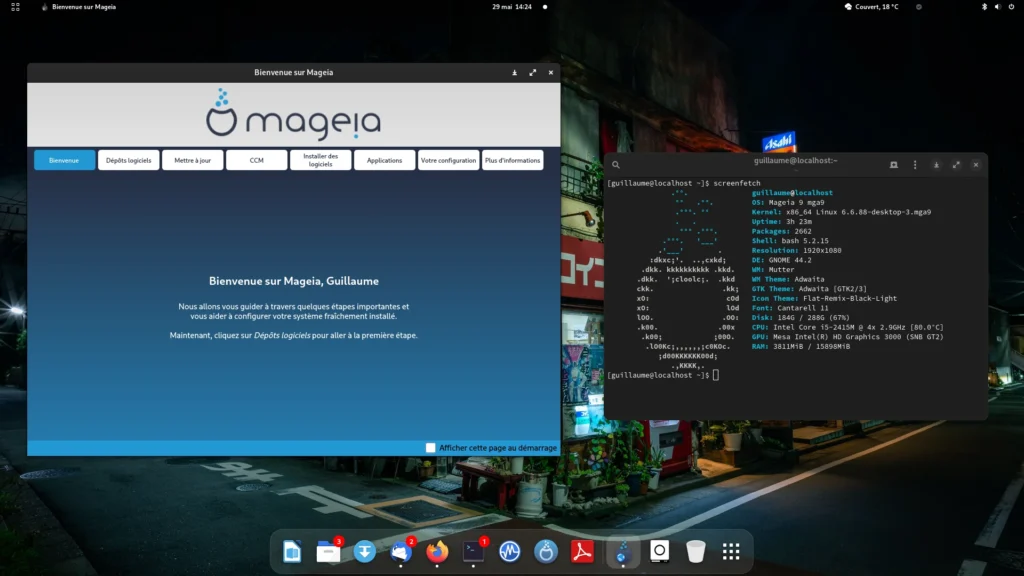Switch to Terminal via the dock icon

(x=473, y=552)
